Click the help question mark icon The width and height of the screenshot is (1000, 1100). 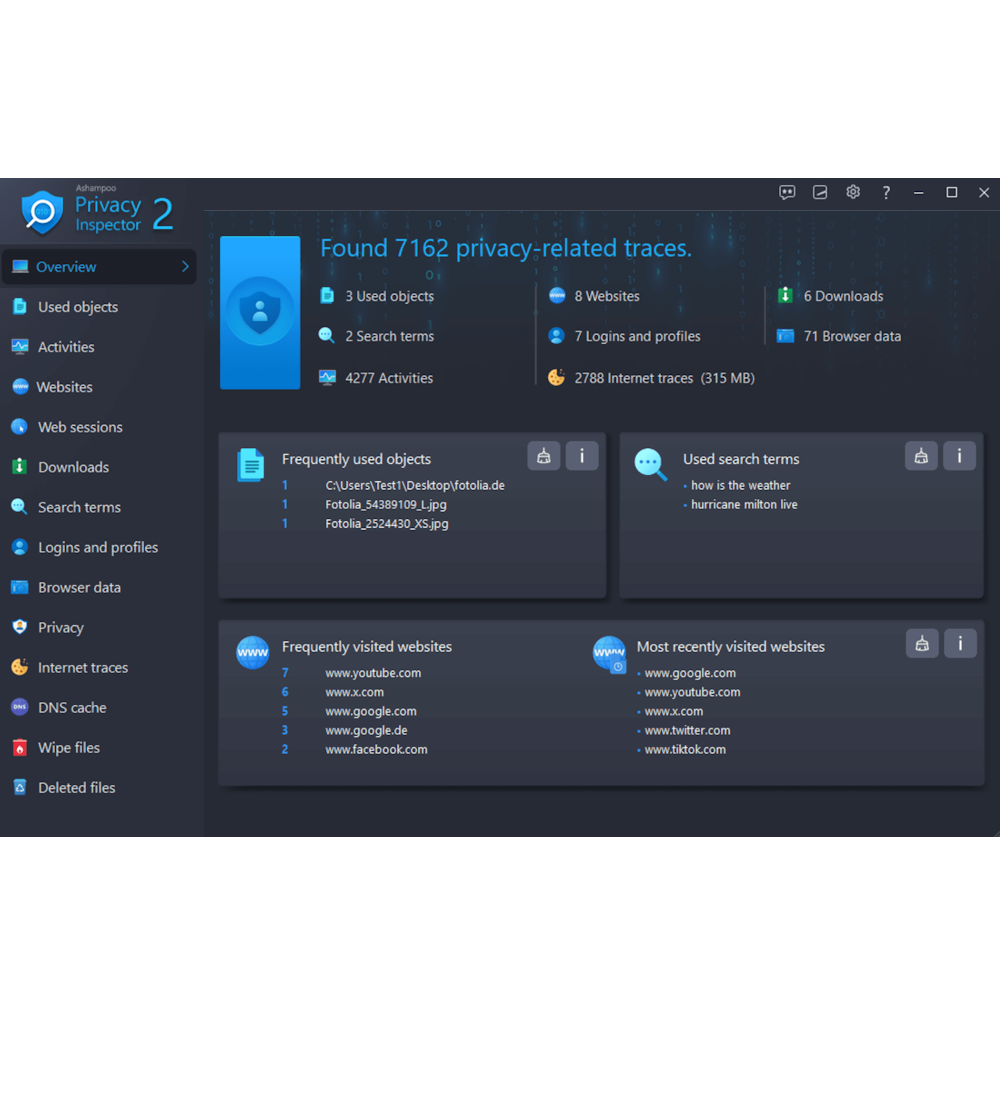pyautogui.click(x=886, y=193)
